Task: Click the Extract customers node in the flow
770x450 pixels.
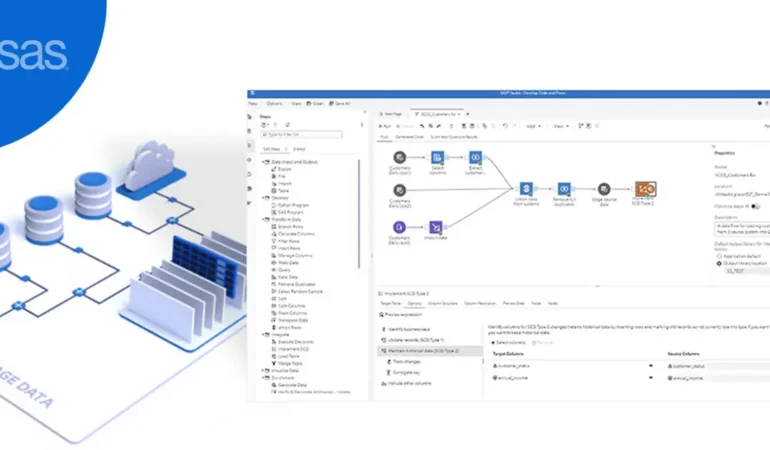Action: point(475,157)
